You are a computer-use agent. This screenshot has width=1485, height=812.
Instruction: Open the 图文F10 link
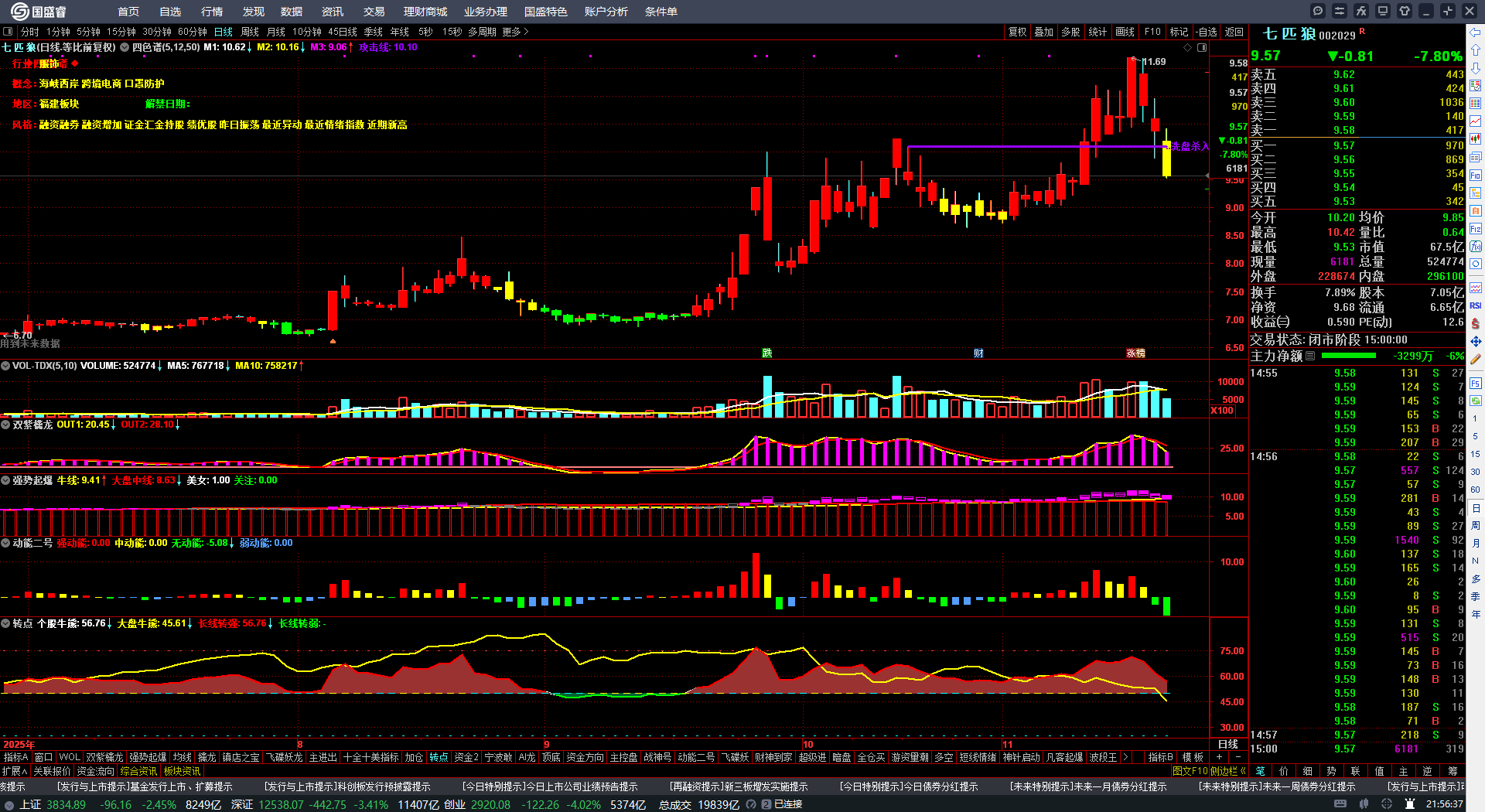(1190, 771)
